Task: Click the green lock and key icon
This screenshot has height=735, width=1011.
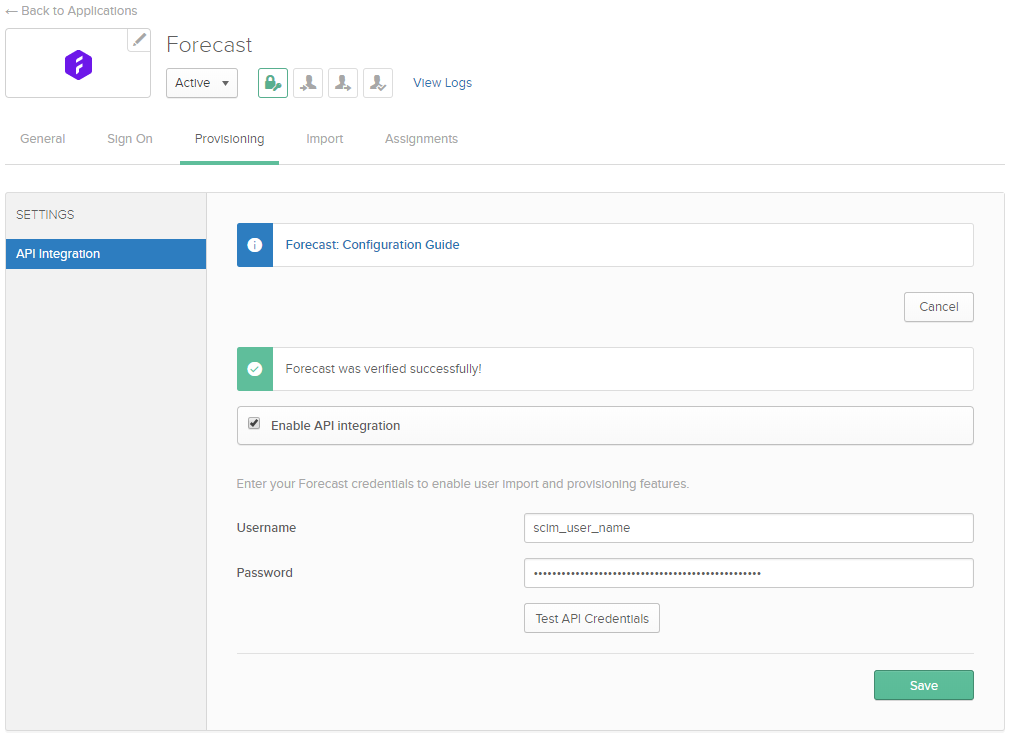Action: click(273, 83)
